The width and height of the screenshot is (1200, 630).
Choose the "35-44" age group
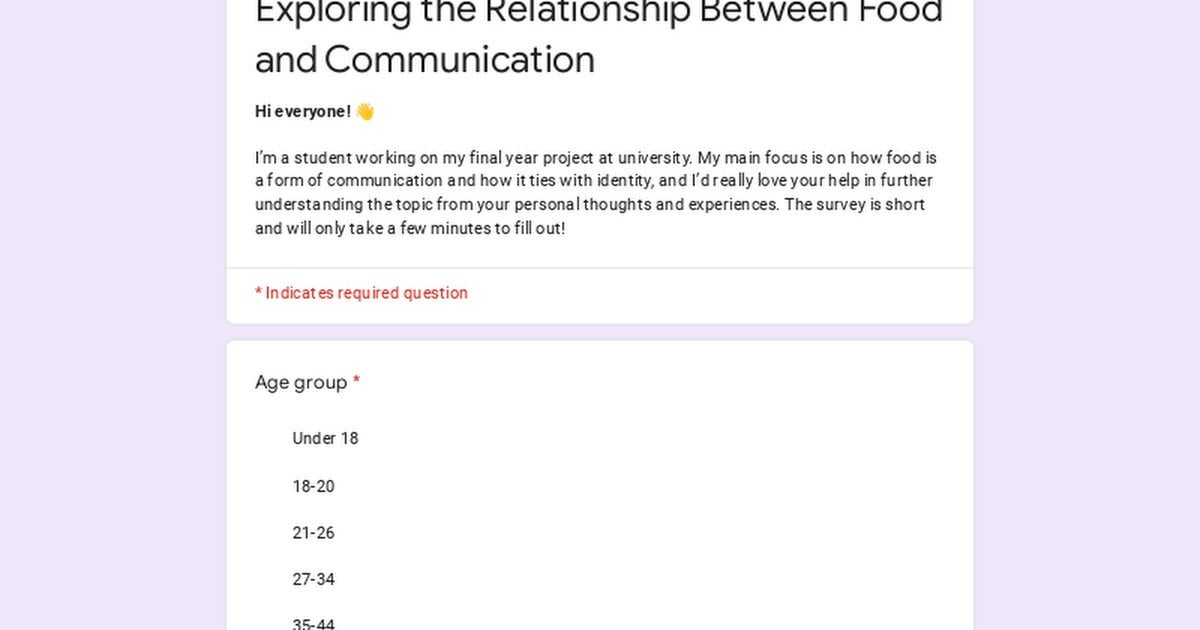pyautogui.click(x=313, y=623)
